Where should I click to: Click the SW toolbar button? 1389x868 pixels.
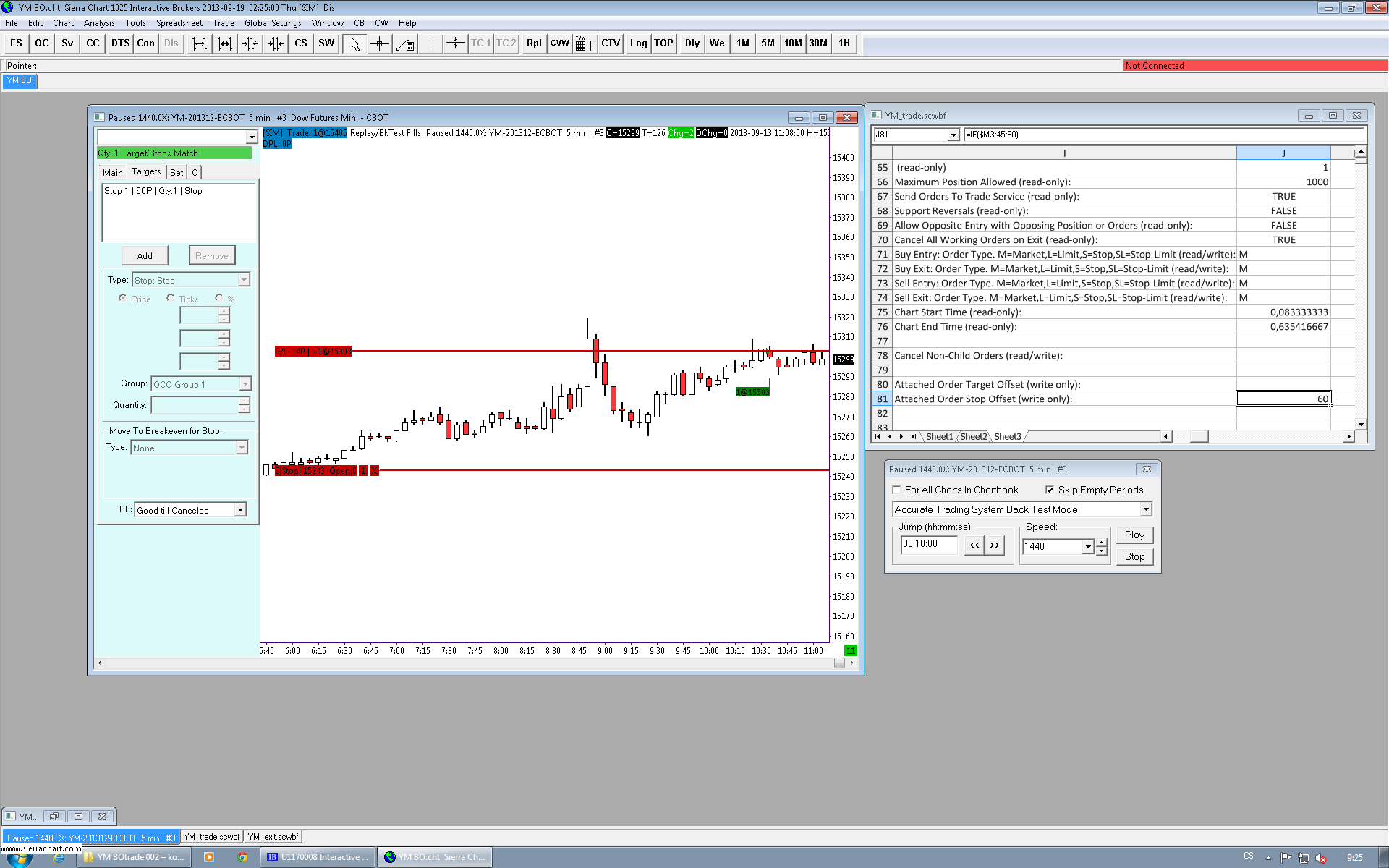coord(326,43)
